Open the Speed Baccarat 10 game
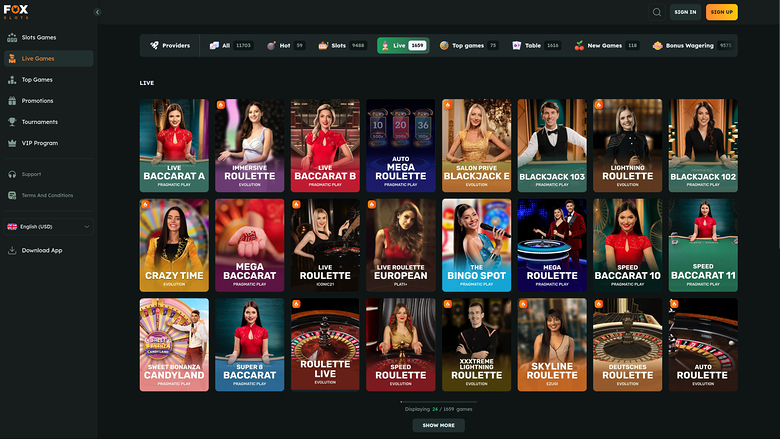Image resolution: width=780 pixels, height=439 pixels. pyautogui.click(x=628, y=245)
